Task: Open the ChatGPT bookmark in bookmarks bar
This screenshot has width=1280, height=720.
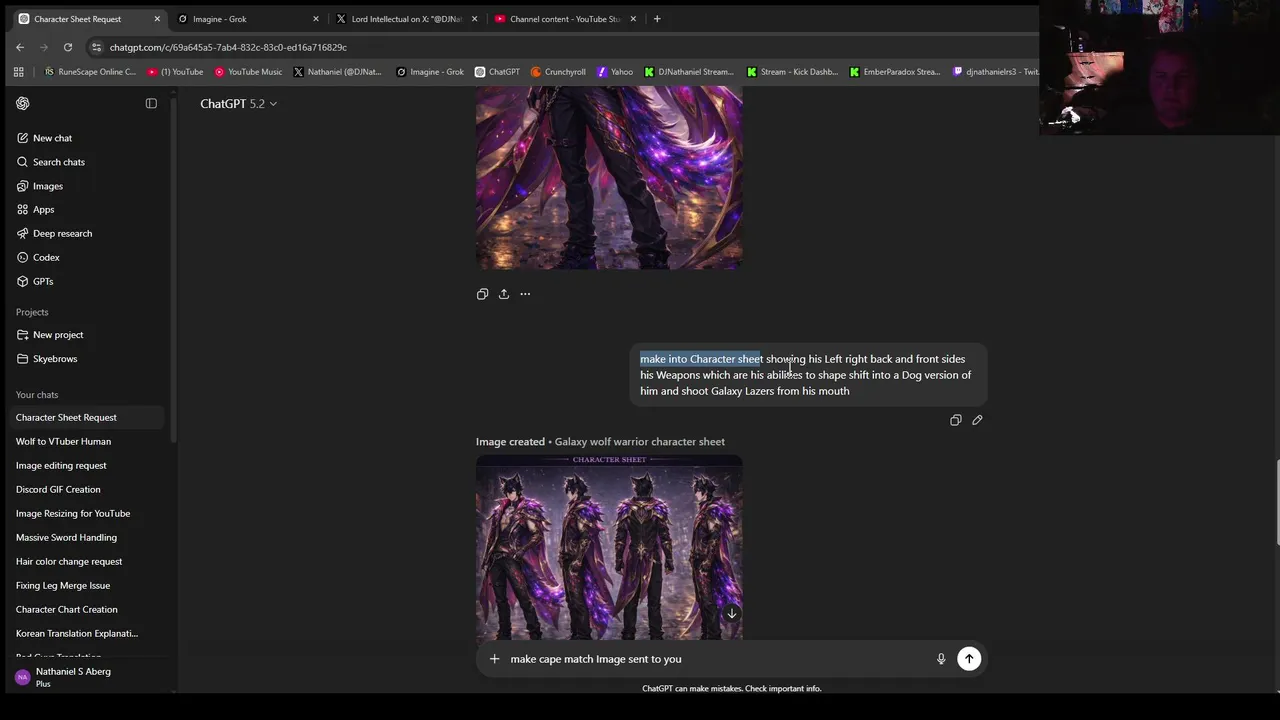Action: [497, 72]
